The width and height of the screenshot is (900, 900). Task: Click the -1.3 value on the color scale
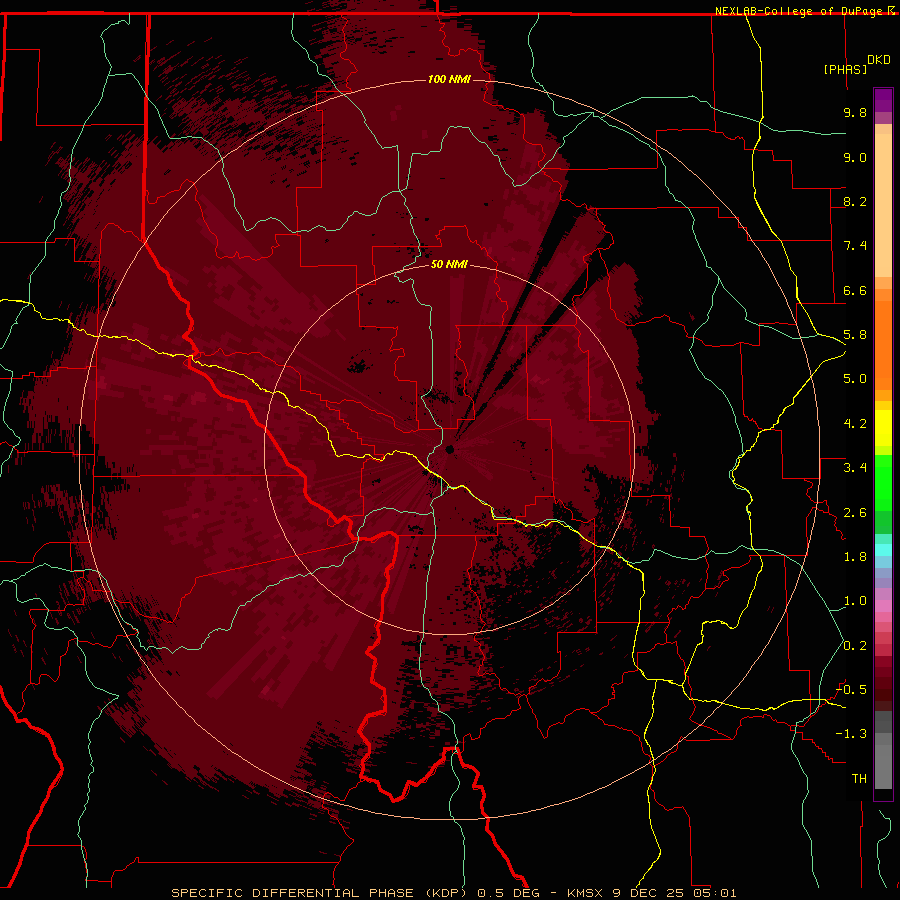click(851, 734)
